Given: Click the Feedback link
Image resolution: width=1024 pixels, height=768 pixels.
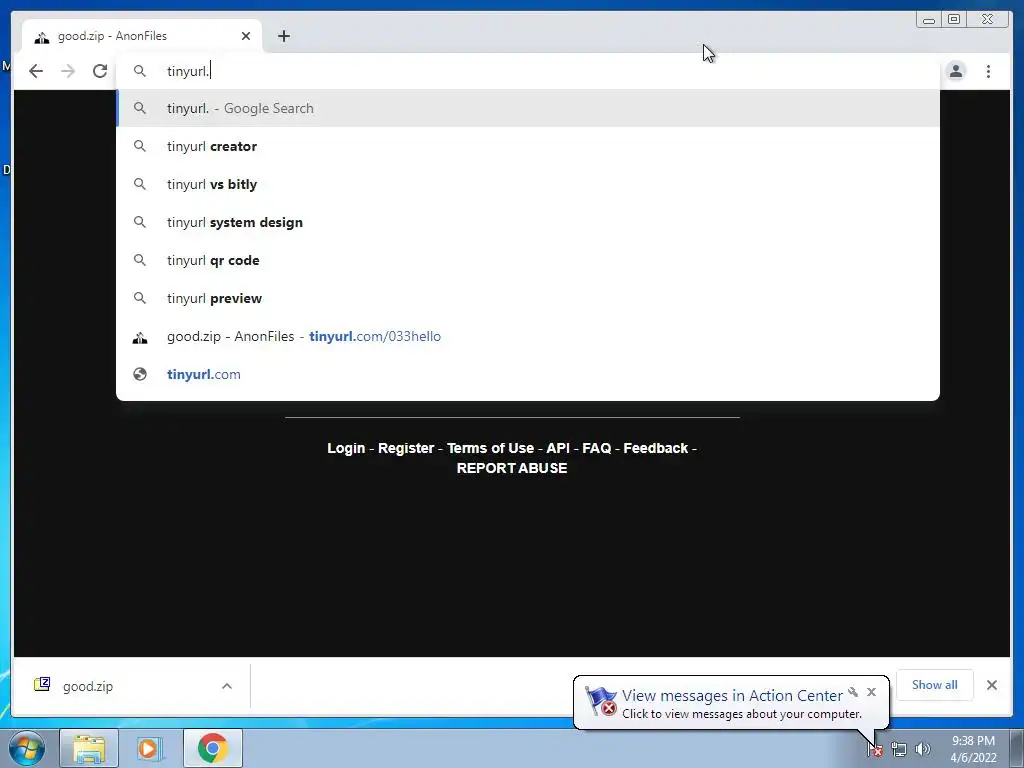Looking at the screenshot, I should click(x=656, y=448).
